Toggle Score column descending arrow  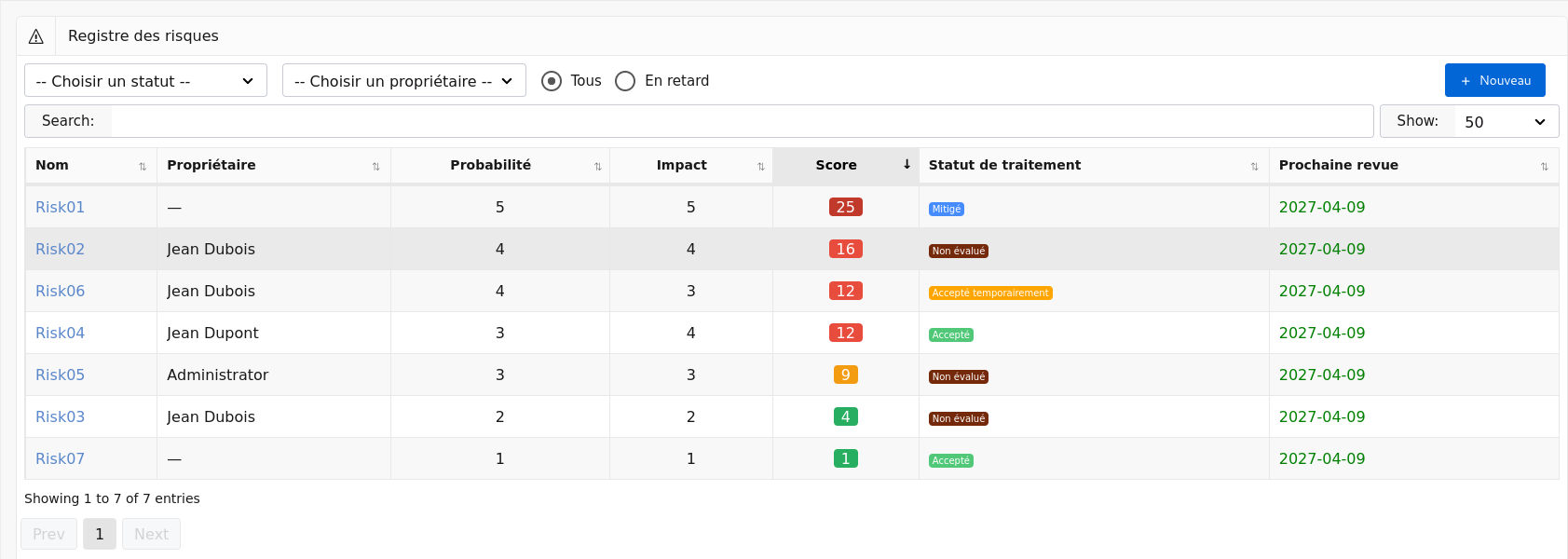[x=906, y=165]
